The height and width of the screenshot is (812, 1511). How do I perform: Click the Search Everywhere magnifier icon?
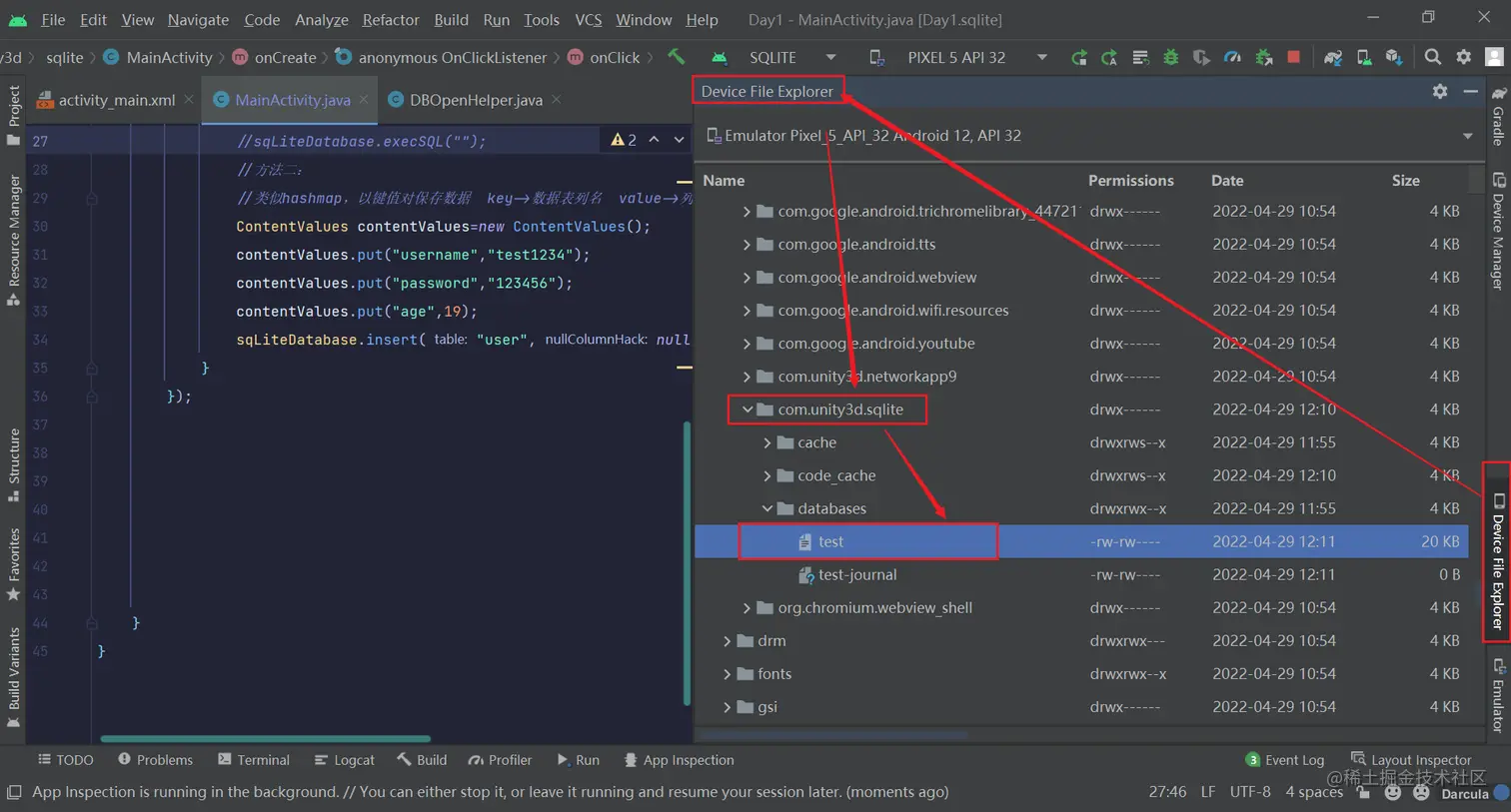click(x=1433, y=57)
